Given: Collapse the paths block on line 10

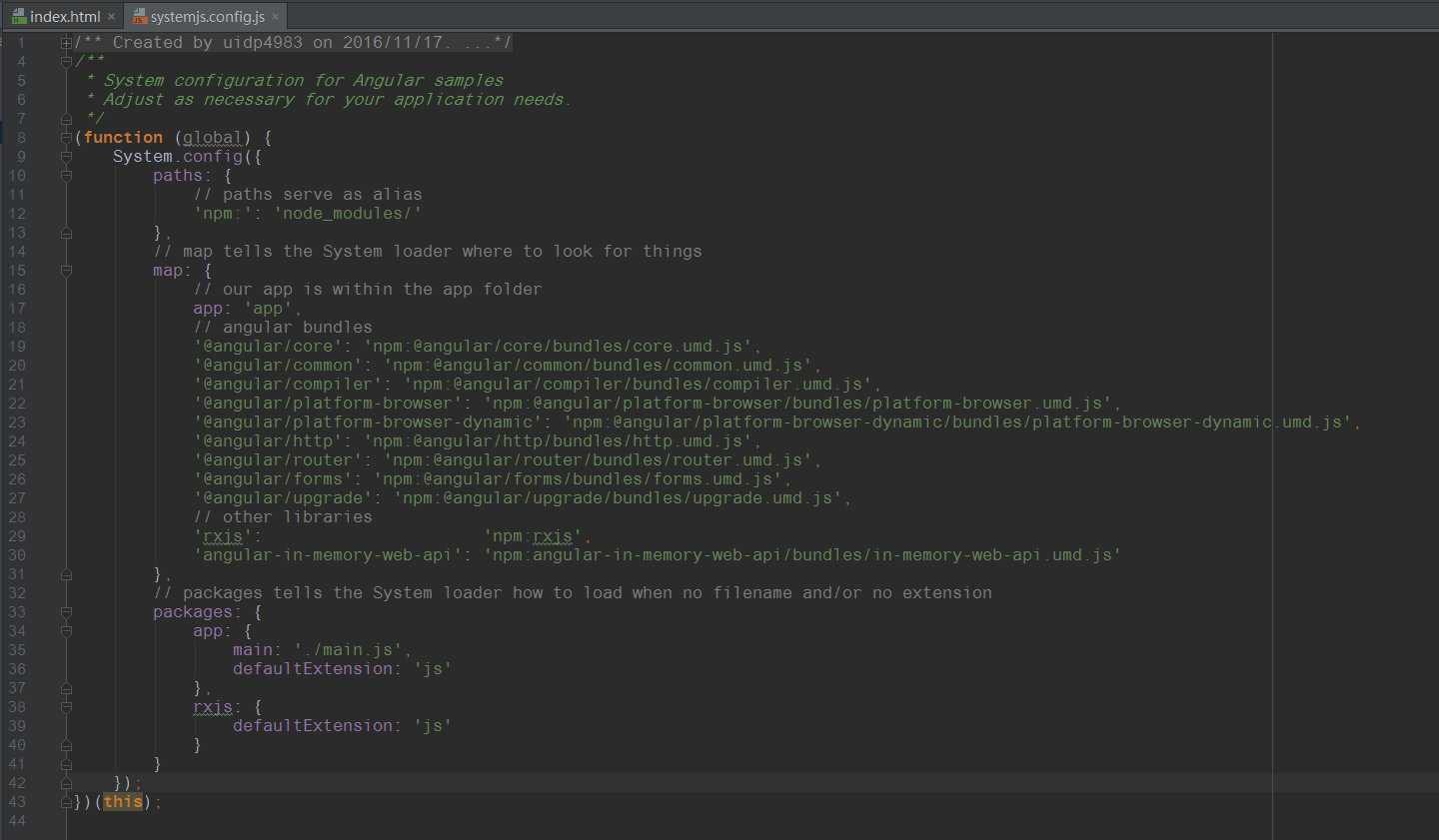Looking at the screenshot, I should [x=66, y=176].
